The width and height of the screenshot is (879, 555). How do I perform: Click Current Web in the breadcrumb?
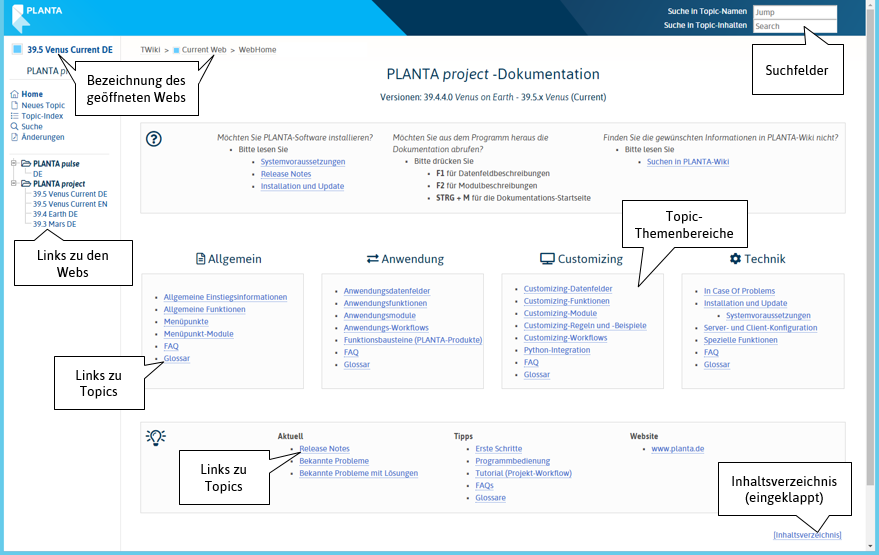(x=203, y=49)
